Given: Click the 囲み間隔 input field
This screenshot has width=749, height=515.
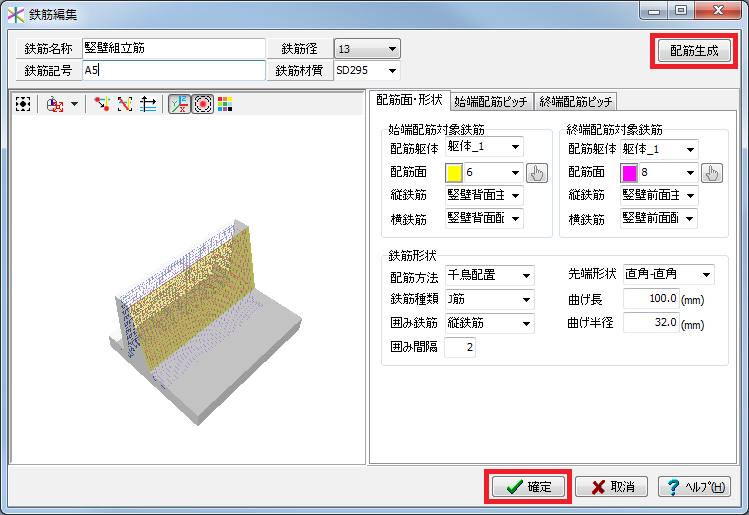Looking at the screenshot, I should pyautogui.click(x=460, y=347).
